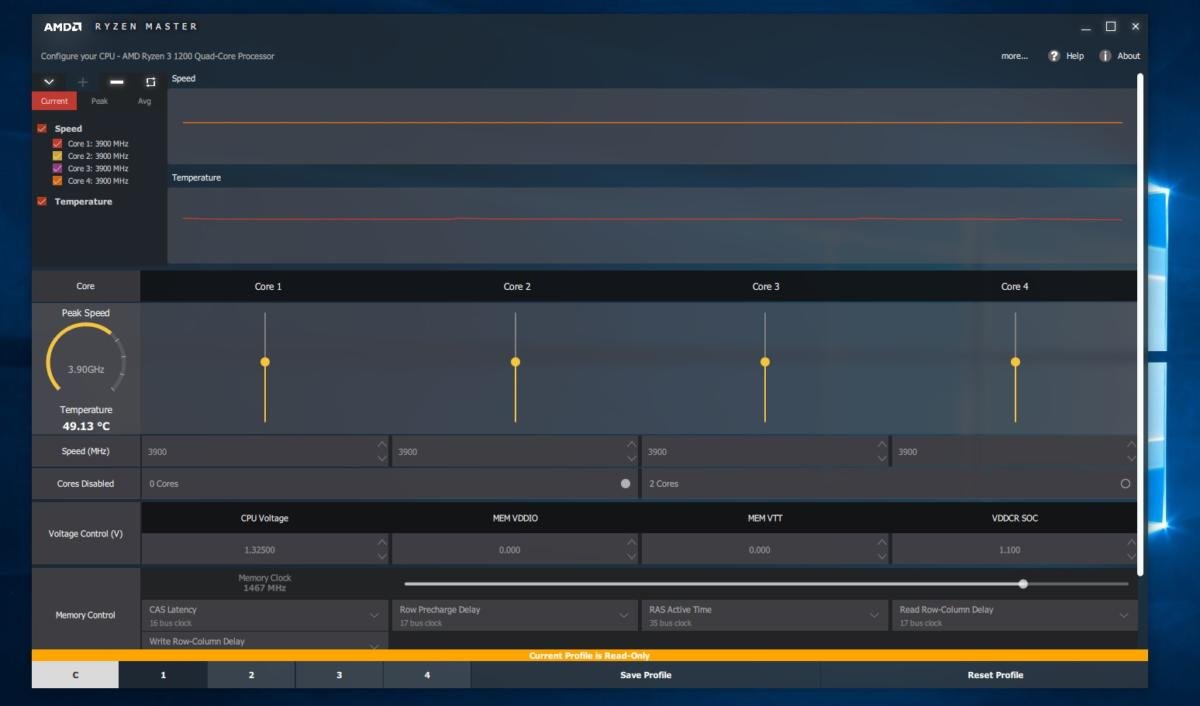Increase Core 1 speed with up arrow
1200x706 pixels.
381,444
